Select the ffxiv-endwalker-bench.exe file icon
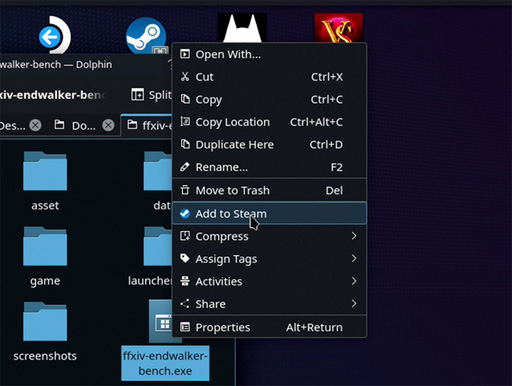The width and height of the screenshot is (512, 386). point(161,322)
